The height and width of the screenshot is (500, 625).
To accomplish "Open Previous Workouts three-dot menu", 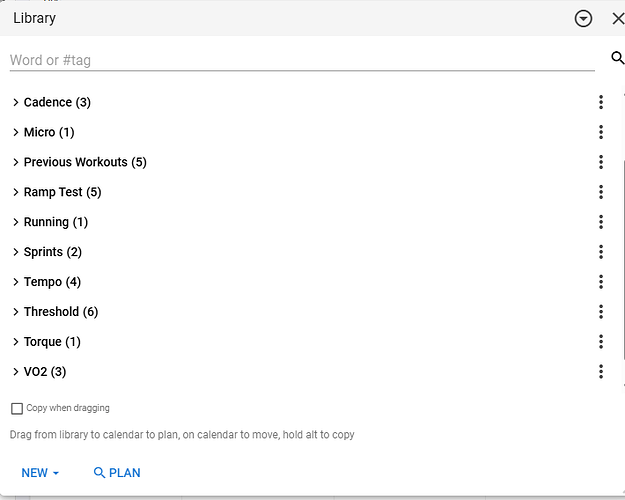I will 601,162.
